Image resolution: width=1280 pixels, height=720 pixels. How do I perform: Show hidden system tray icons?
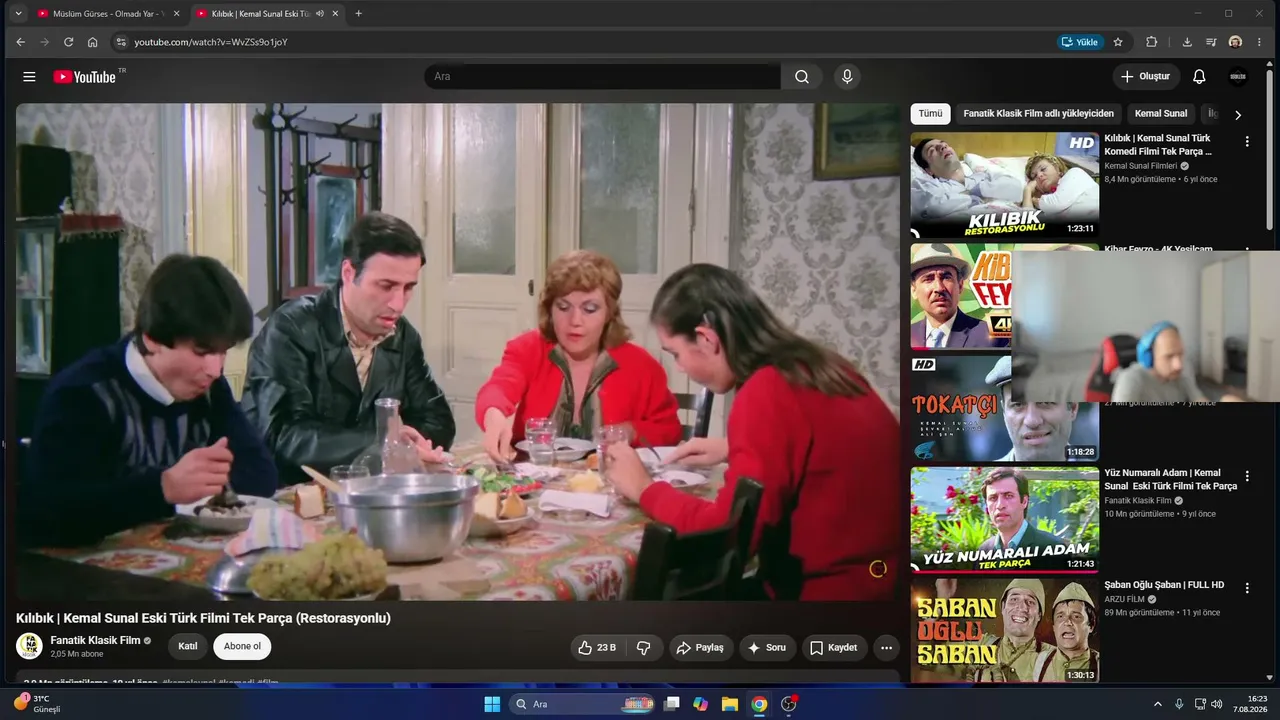tap(1158, 704)
